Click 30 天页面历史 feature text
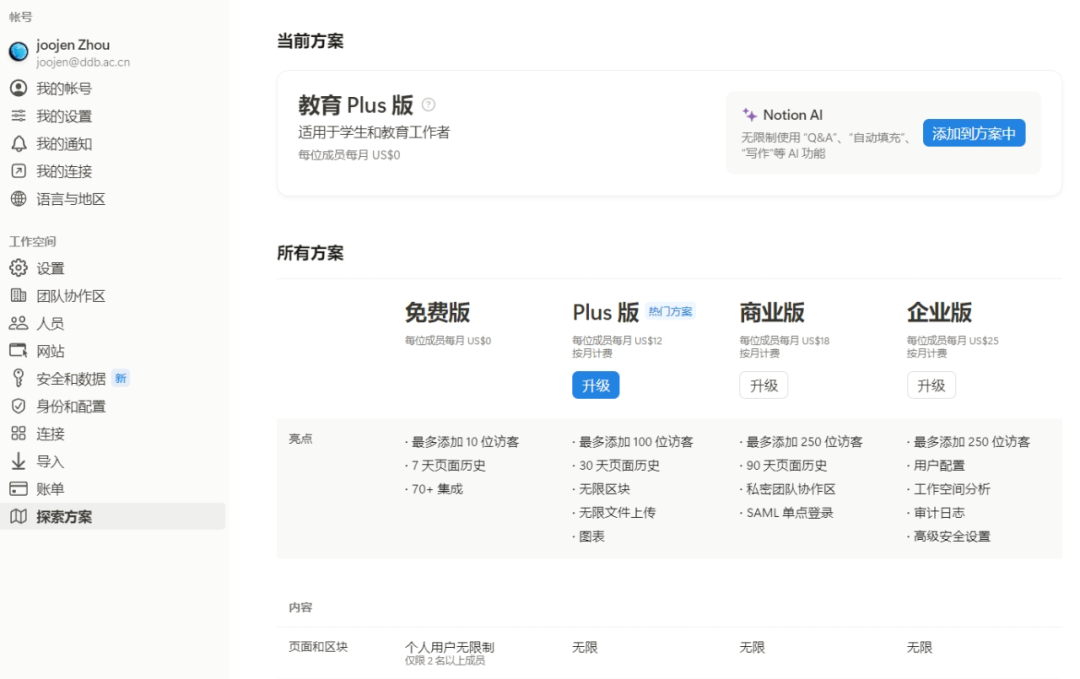 point(619,466)
